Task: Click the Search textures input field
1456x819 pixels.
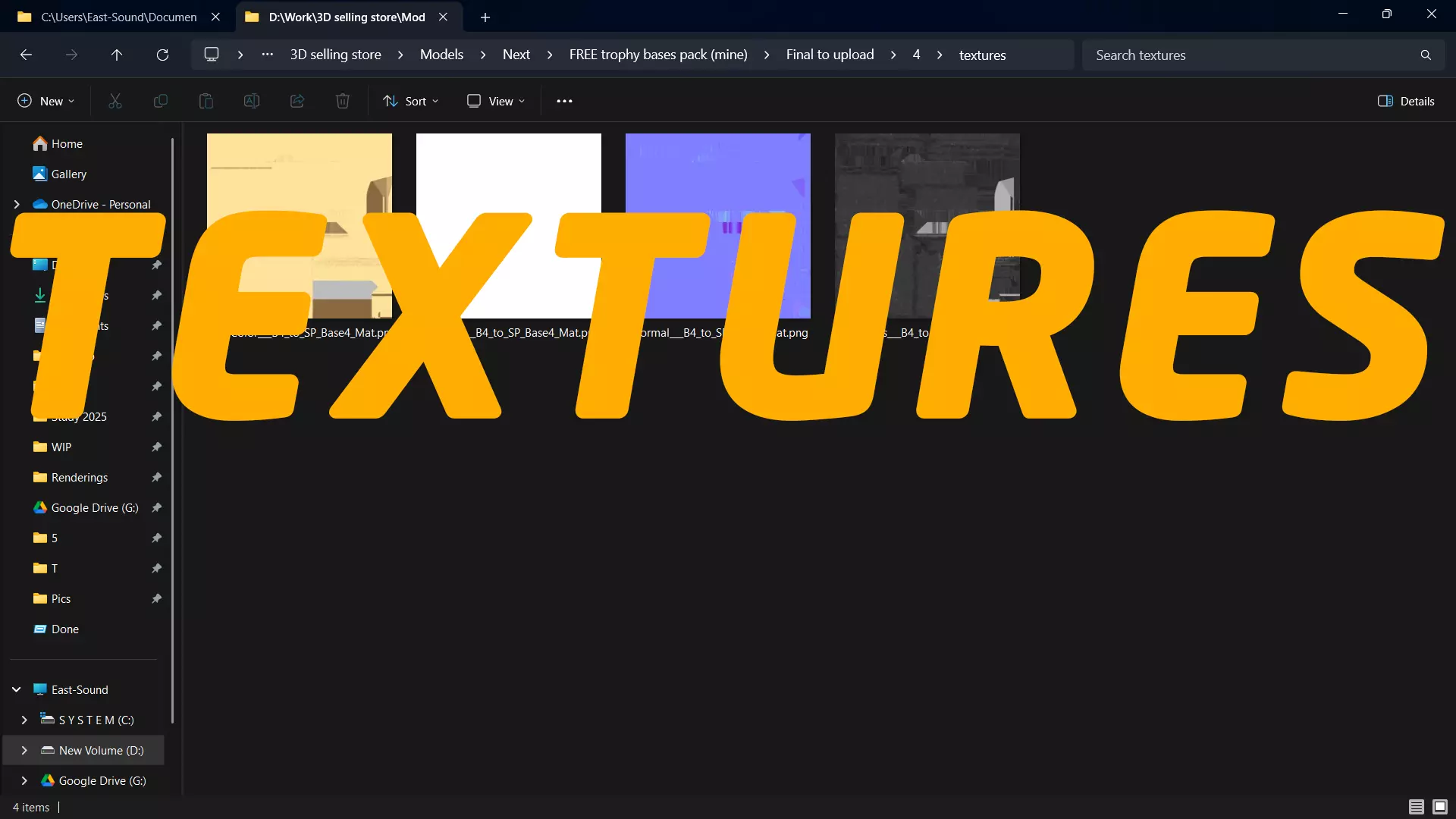Action: 1251,55
